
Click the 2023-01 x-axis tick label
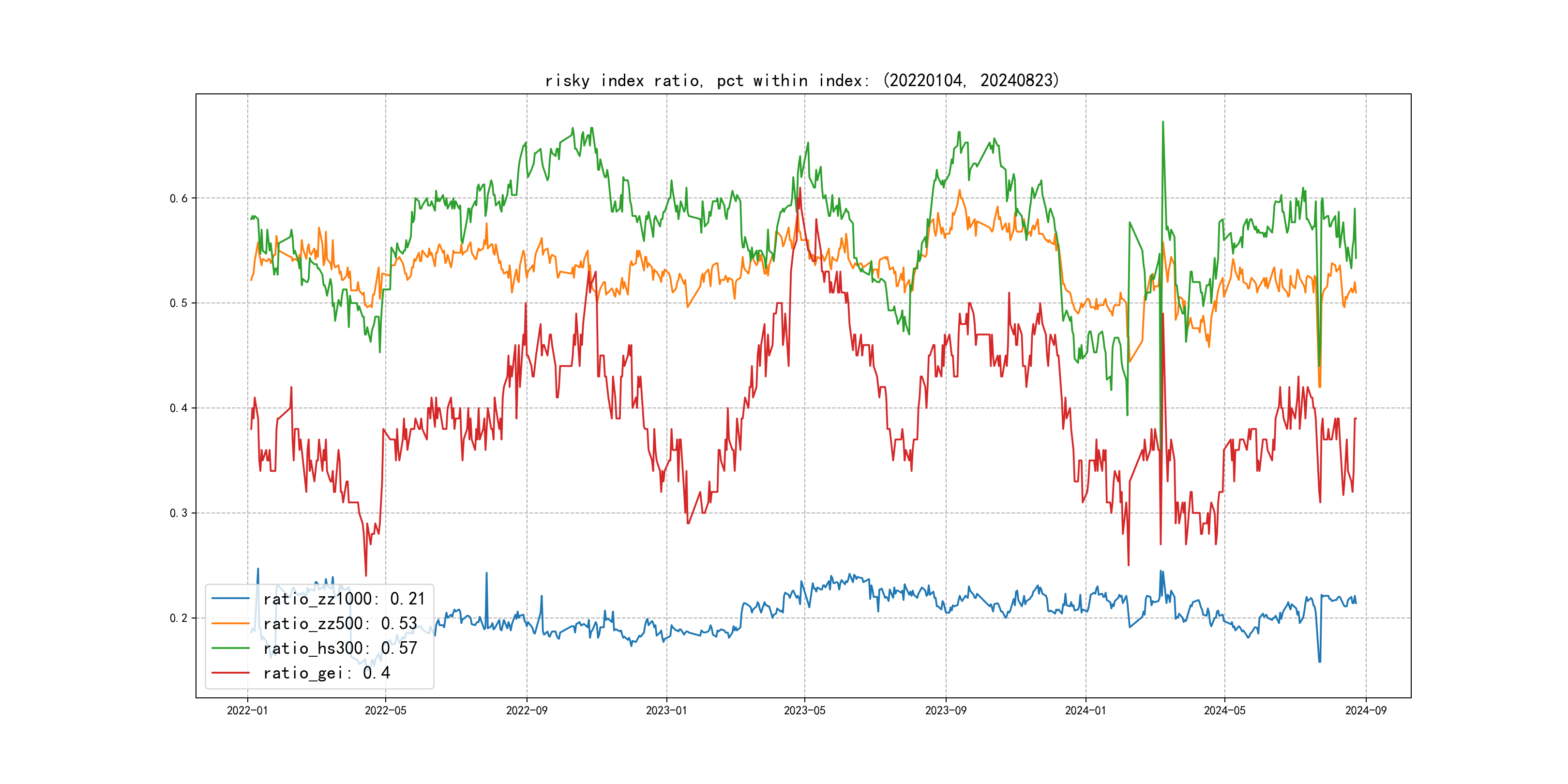tap(666, 710)
